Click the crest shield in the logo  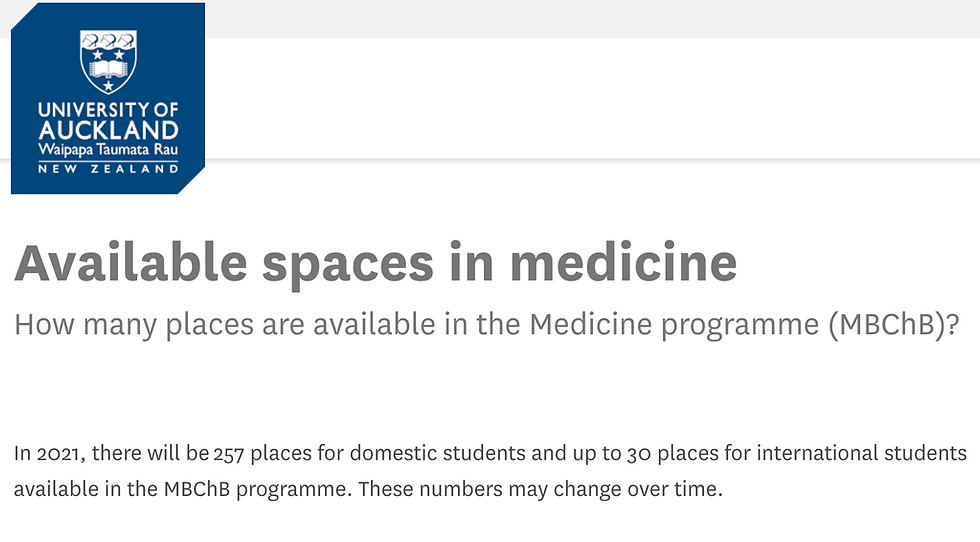click(x=109, y=62)
